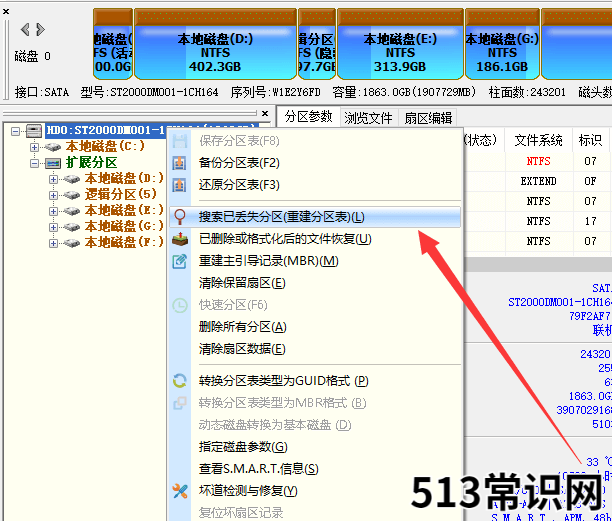Collapse the 扩展分区 tree node
The width and height of the screenshot is (612, 523).
[34, 163]
